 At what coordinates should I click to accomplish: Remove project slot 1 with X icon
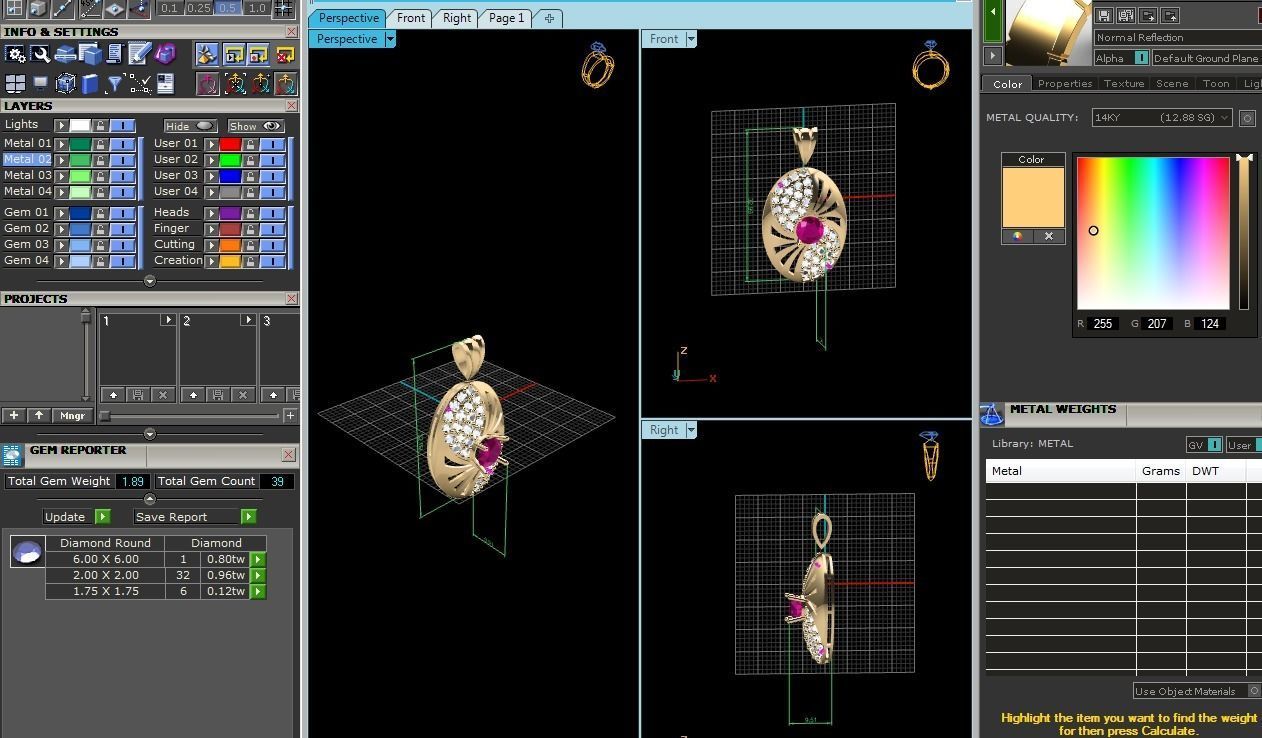coord(163,395)
